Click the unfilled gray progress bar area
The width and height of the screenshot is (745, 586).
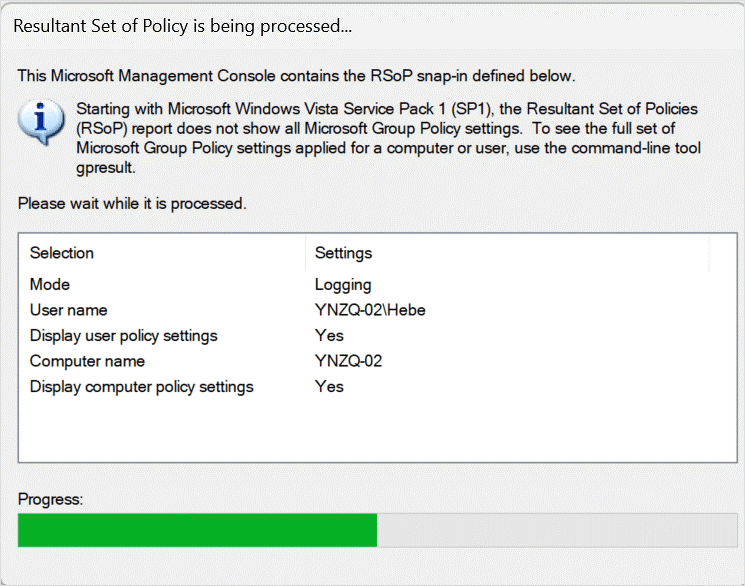(x=557, y=530)
